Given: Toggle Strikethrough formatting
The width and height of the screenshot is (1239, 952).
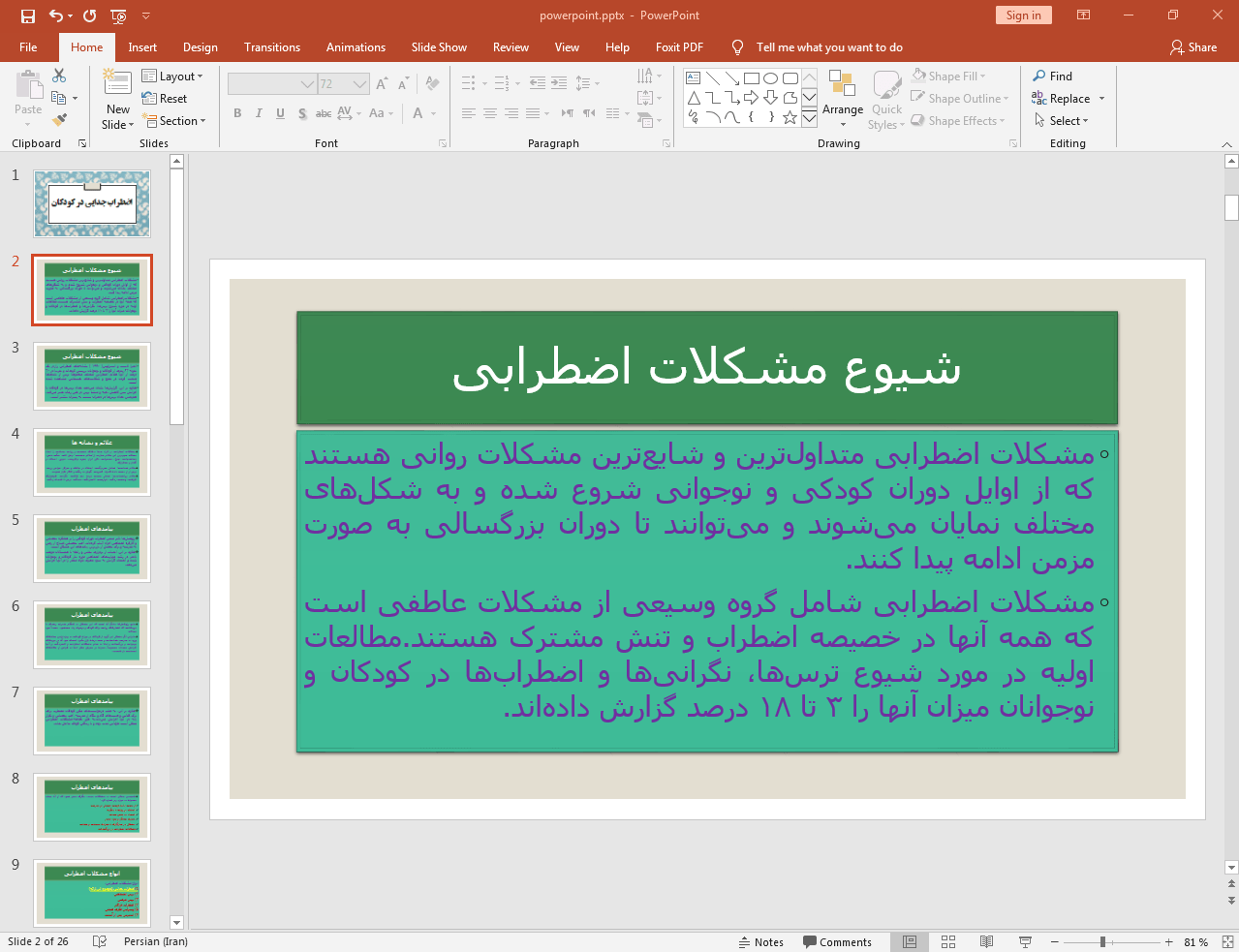Looking at the screenshot, I should (x=324, y=113).
